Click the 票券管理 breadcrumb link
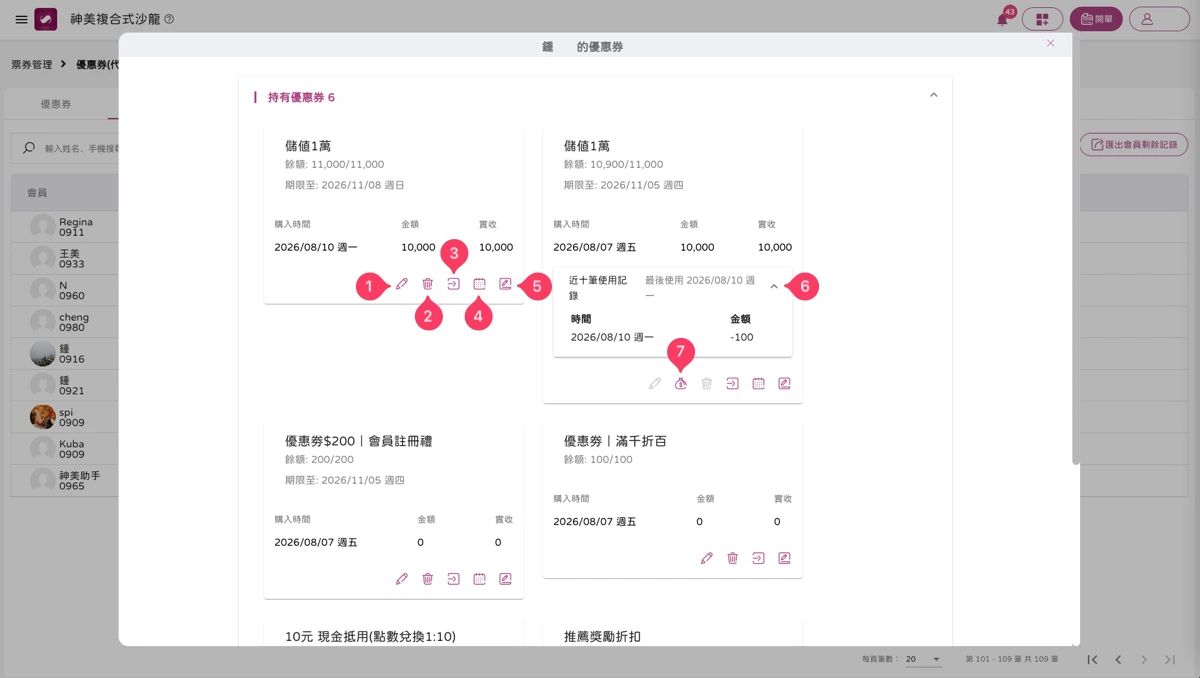 pyautogui.click(x=32, y=64)
